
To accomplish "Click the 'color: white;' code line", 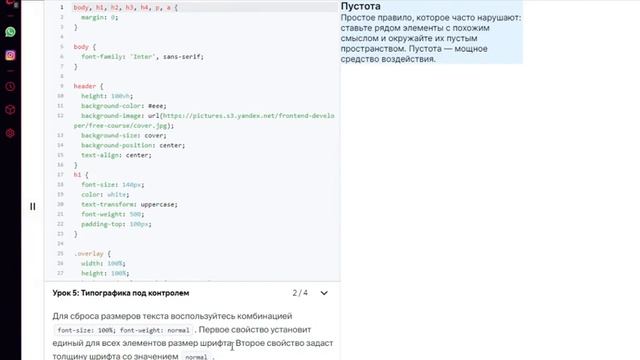I will 105,195.
